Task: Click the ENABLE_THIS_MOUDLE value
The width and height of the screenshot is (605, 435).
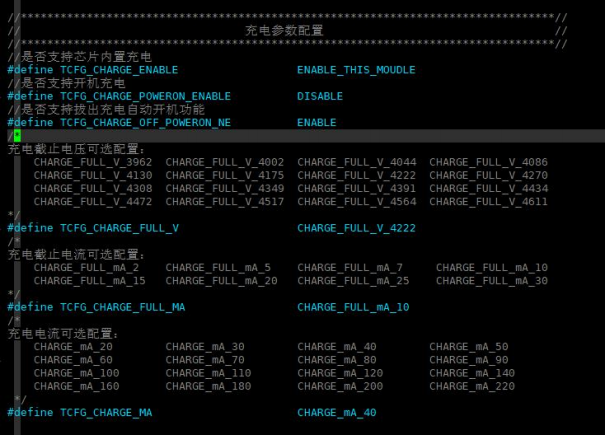Action: tap(356, 70)
